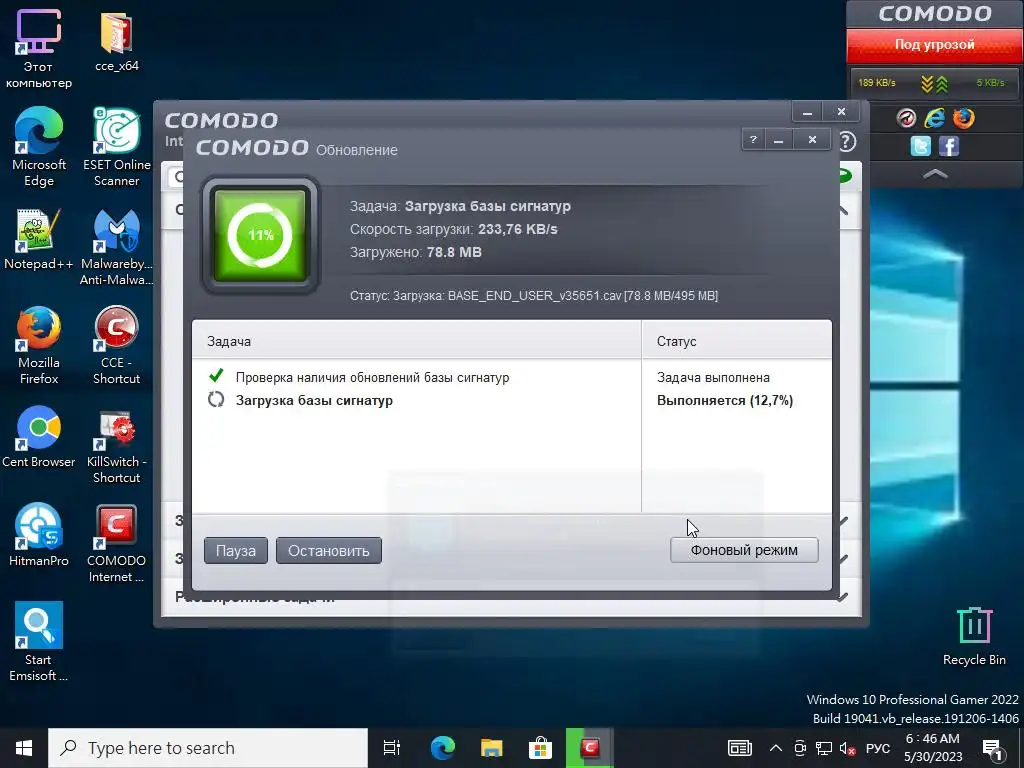Open ESET Online Scanner shortcut

coord(116,147)
